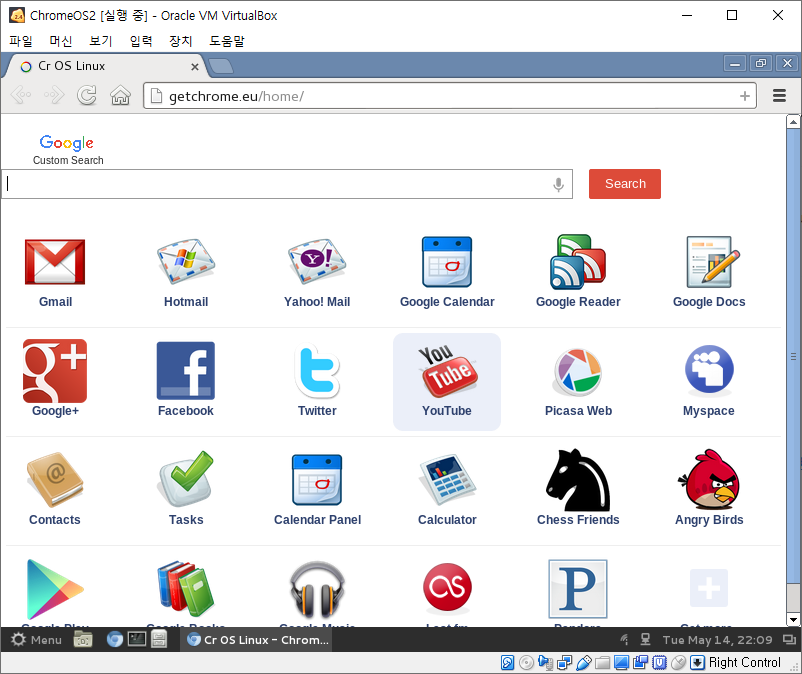Open the terminal icon in taskbar
802x674 pixels.
pyautogui.click(x=137, y=639)
